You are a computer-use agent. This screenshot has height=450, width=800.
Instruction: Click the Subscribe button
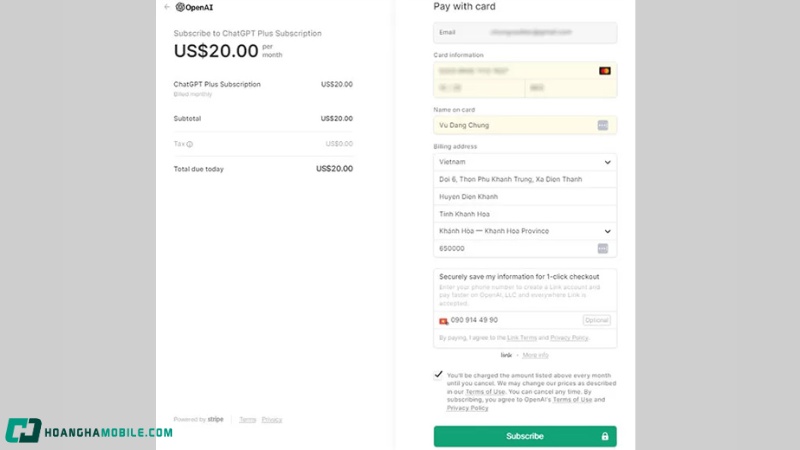[x=524, y=436]
